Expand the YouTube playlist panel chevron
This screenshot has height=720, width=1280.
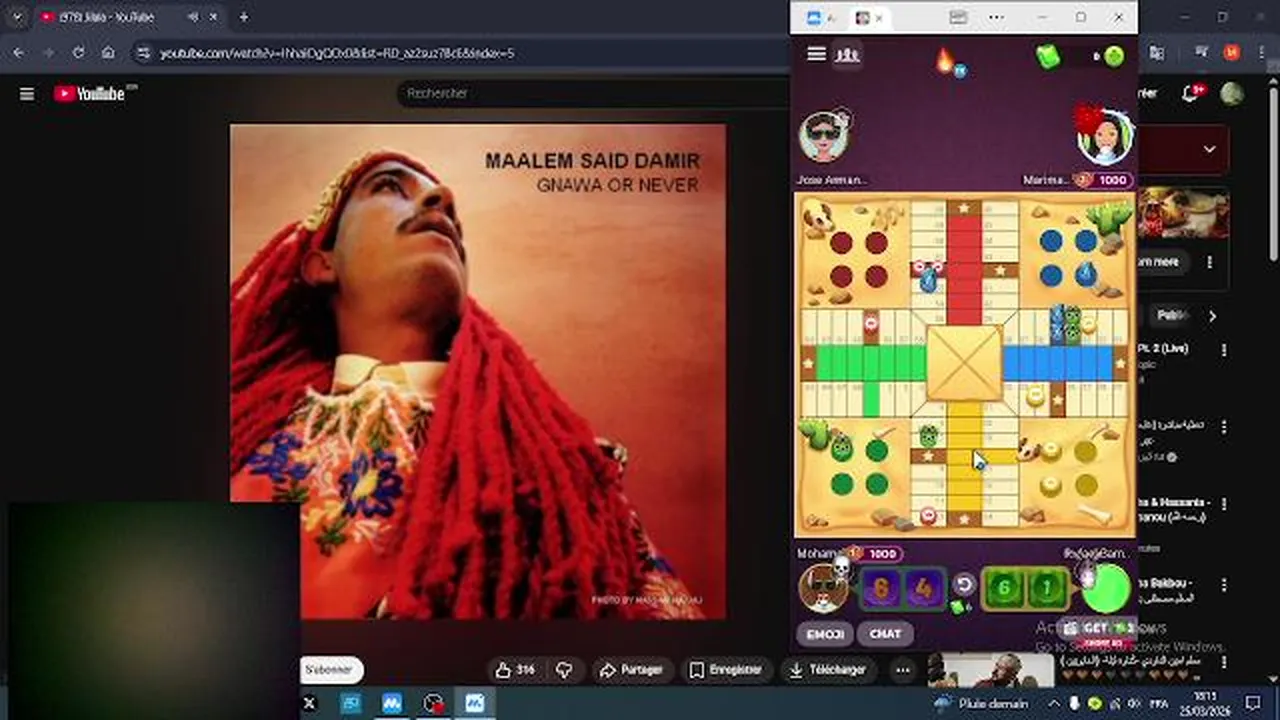click(x=1209, y=150)
